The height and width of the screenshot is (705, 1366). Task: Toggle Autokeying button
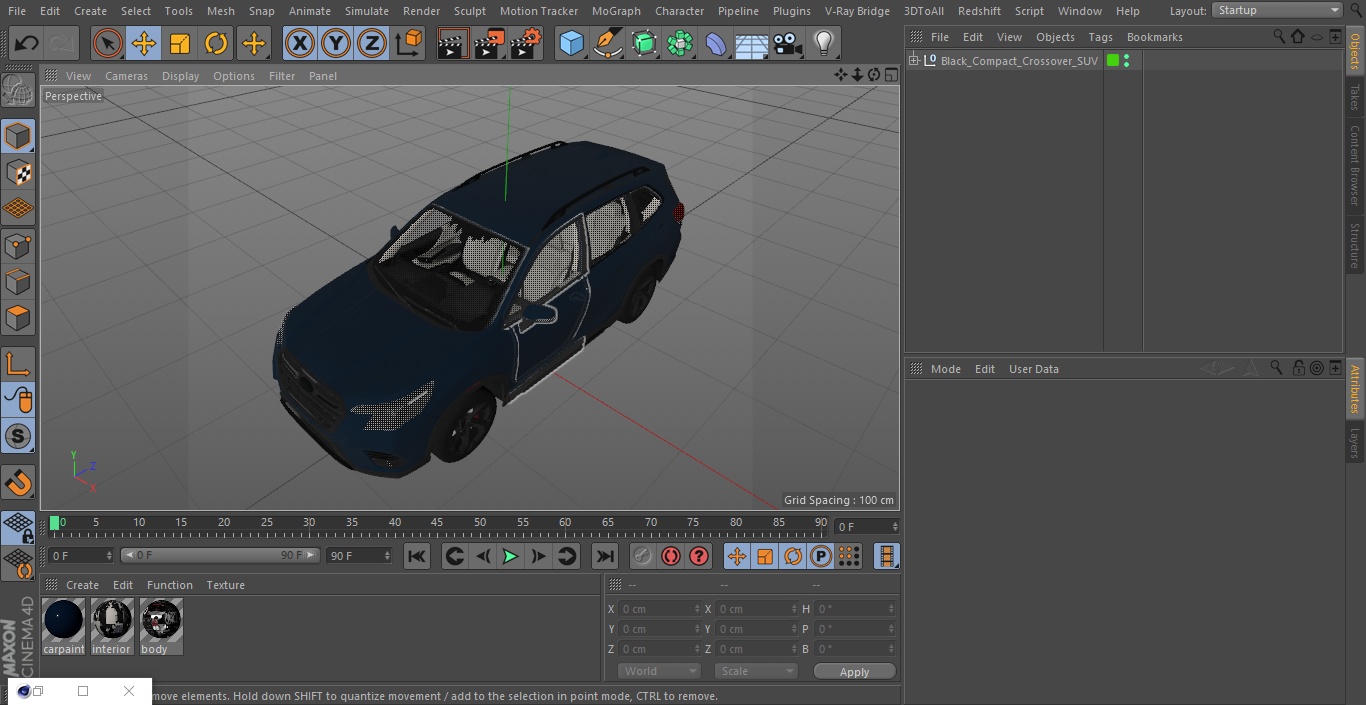coord(671,556)
